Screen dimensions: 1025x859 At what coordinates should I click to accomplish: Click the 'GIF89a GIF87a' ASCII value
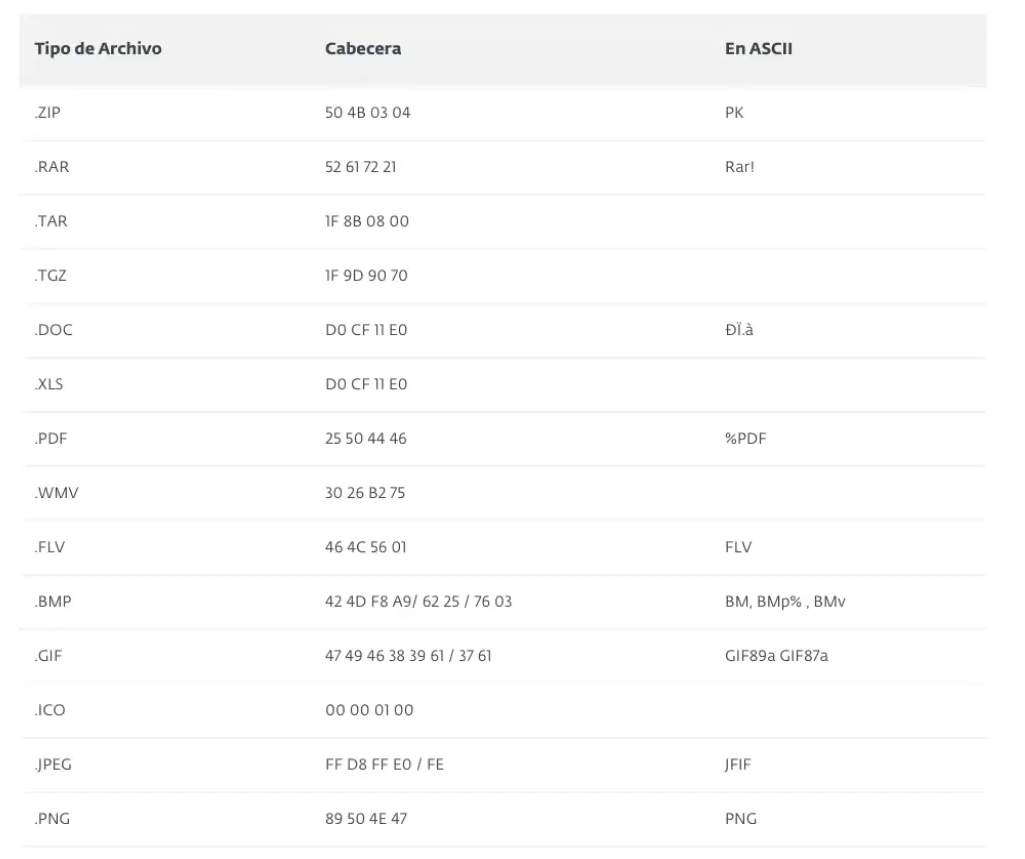point(777,655)
